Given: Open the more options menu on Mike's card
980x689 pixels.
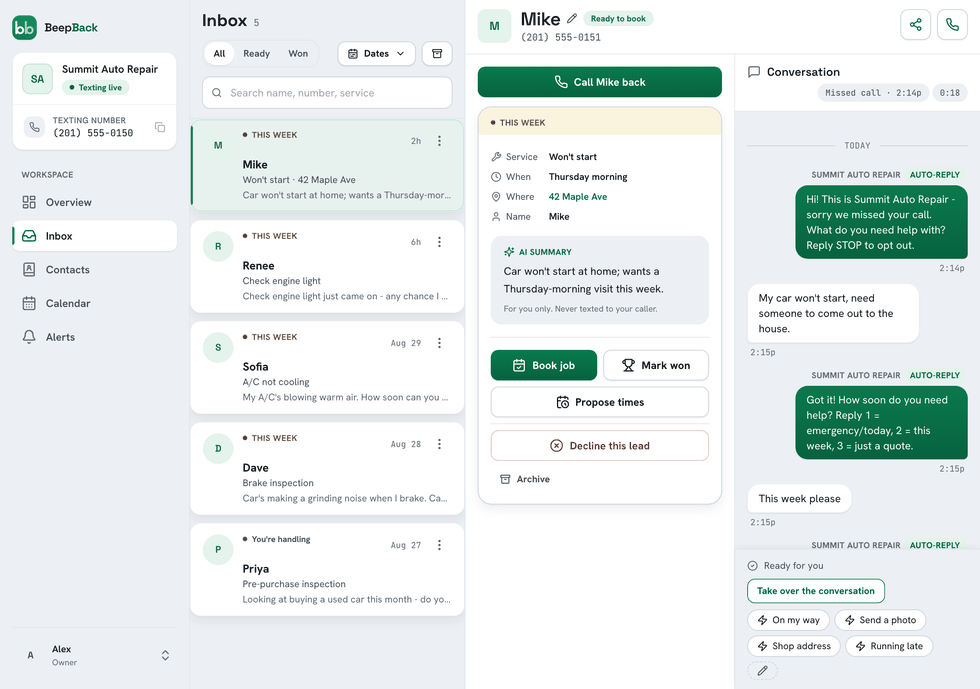Looking at the screenshot, I should (439, 141).
